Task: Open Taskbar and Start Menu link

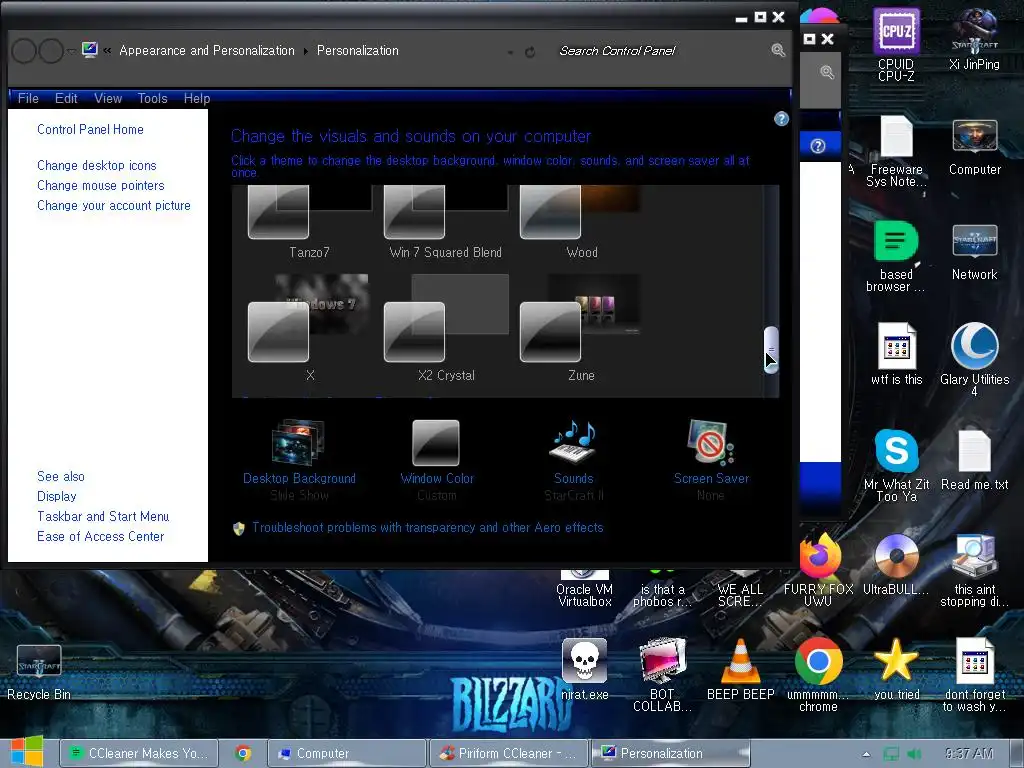Action: (x=103, y=517)
